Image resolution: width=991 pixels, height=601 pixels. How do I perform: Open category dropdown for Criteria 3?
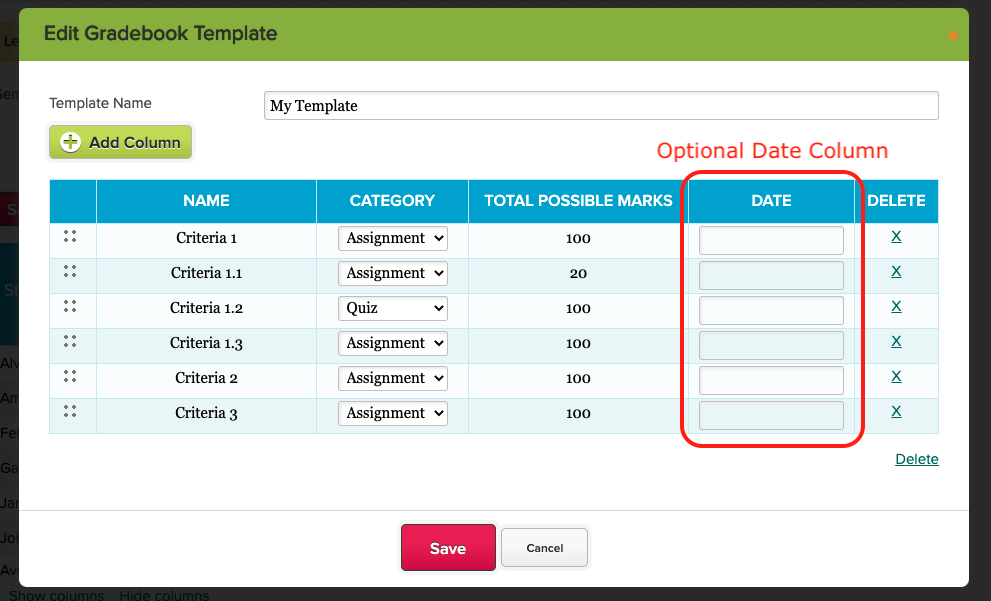393,413
